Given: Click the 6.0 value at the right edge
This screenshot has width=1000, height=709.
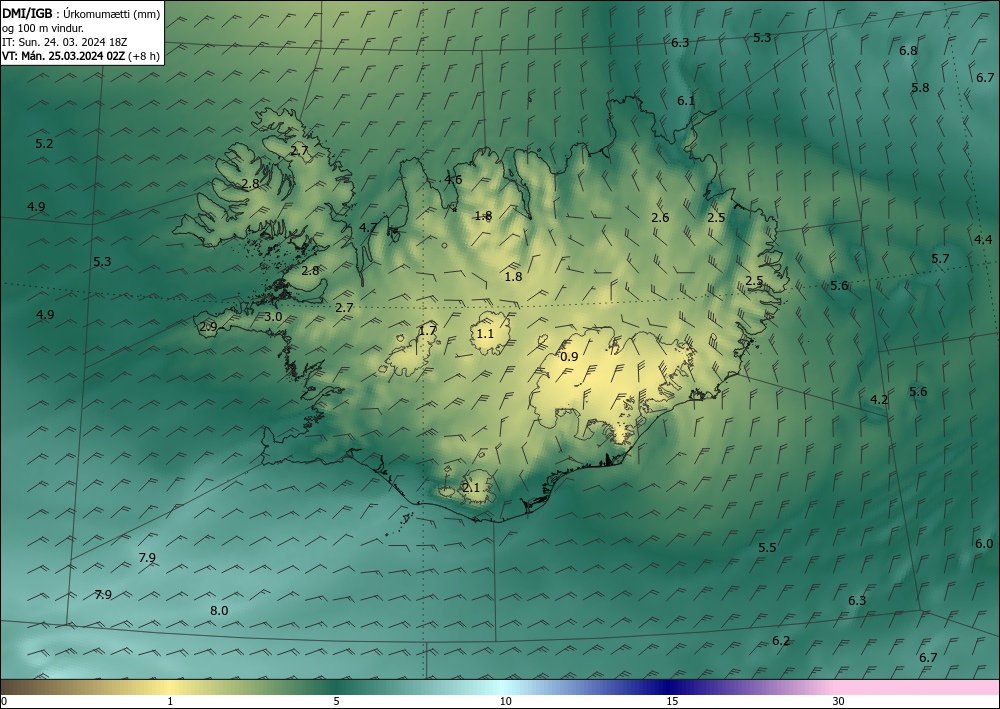Looking at the screenshot, I should (984, 544).
